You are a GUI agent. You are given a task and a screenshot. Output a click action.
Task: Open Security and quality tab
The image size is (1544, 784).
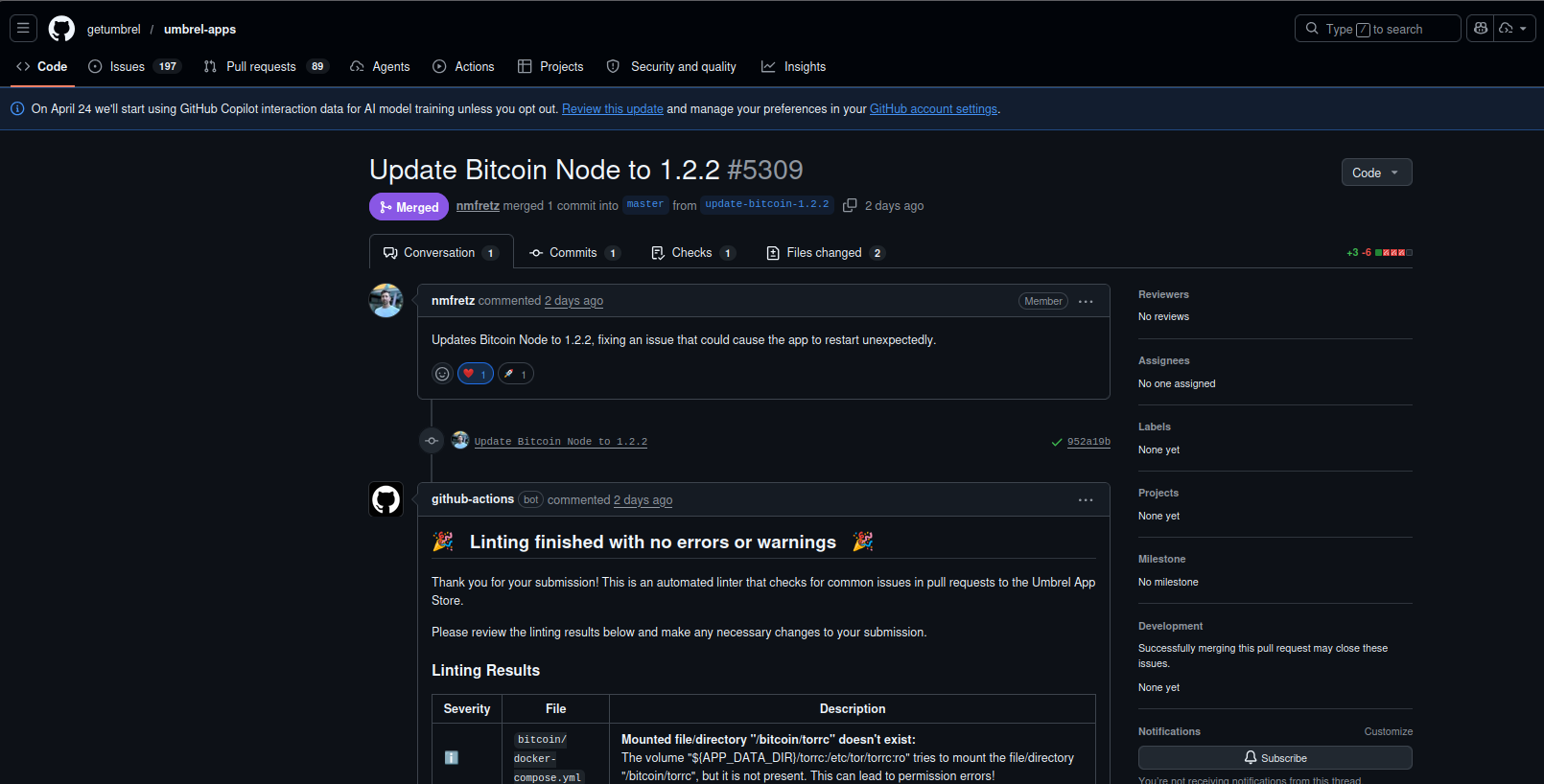tap(671, 66)
